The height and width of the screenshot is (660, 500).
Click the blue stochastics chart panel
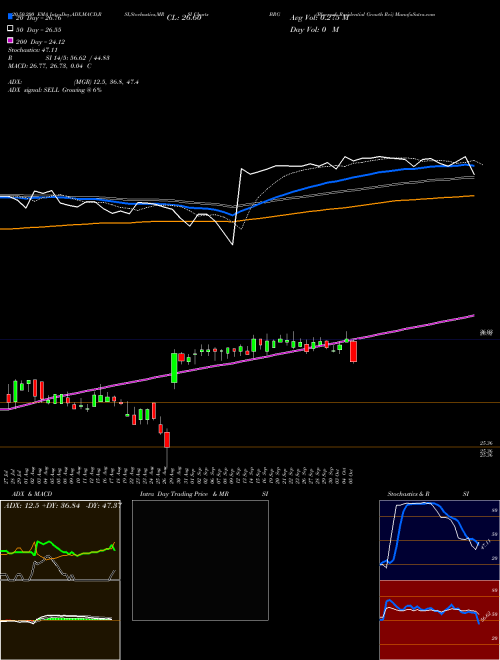(x=439, y=540)
